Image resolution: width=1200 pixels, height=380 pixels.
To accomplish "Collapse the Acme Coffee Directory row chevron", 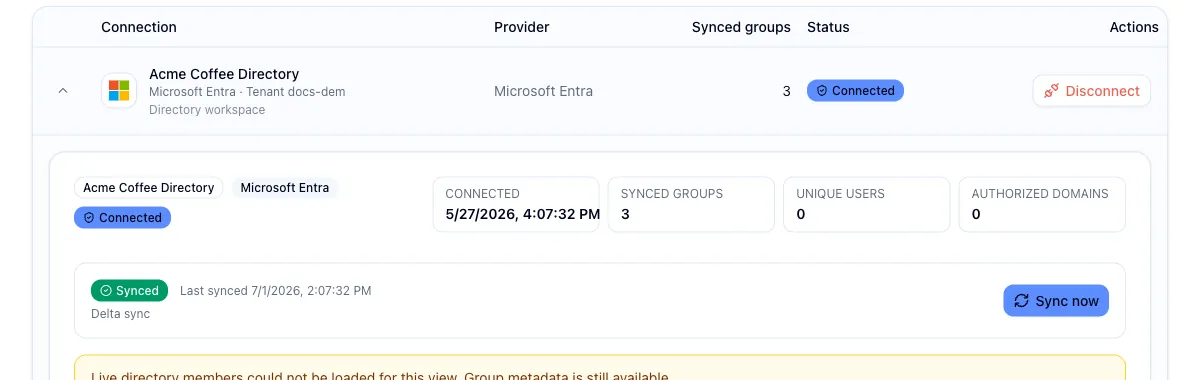I will (x=63, y=91).
